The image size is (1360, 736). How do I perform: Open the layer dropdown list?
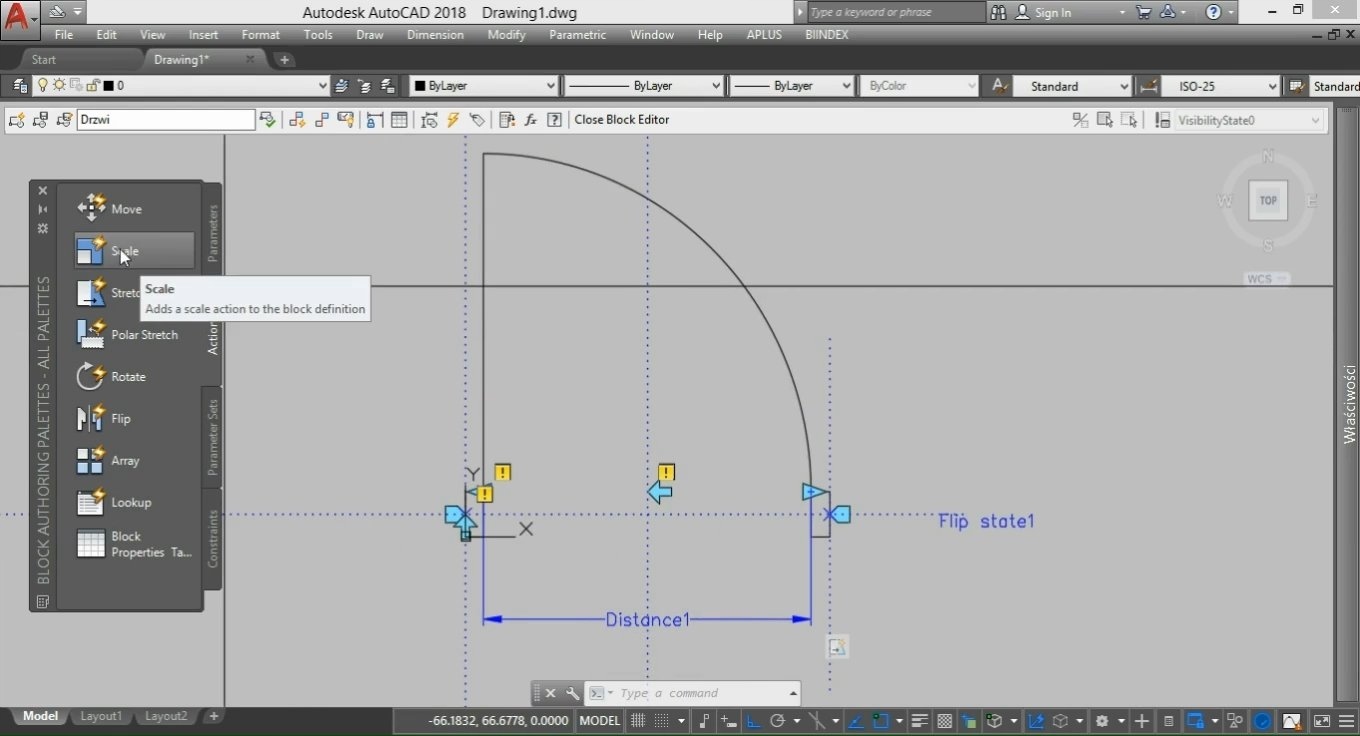tap(322, 86)
